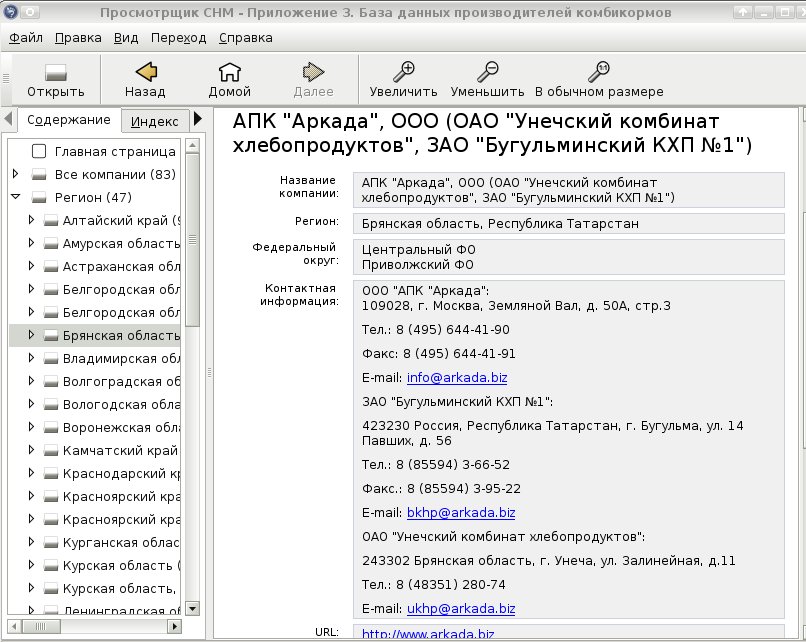Click the Факс.: 8 (85594) 3-95-22 text

[x=441, y=488]
